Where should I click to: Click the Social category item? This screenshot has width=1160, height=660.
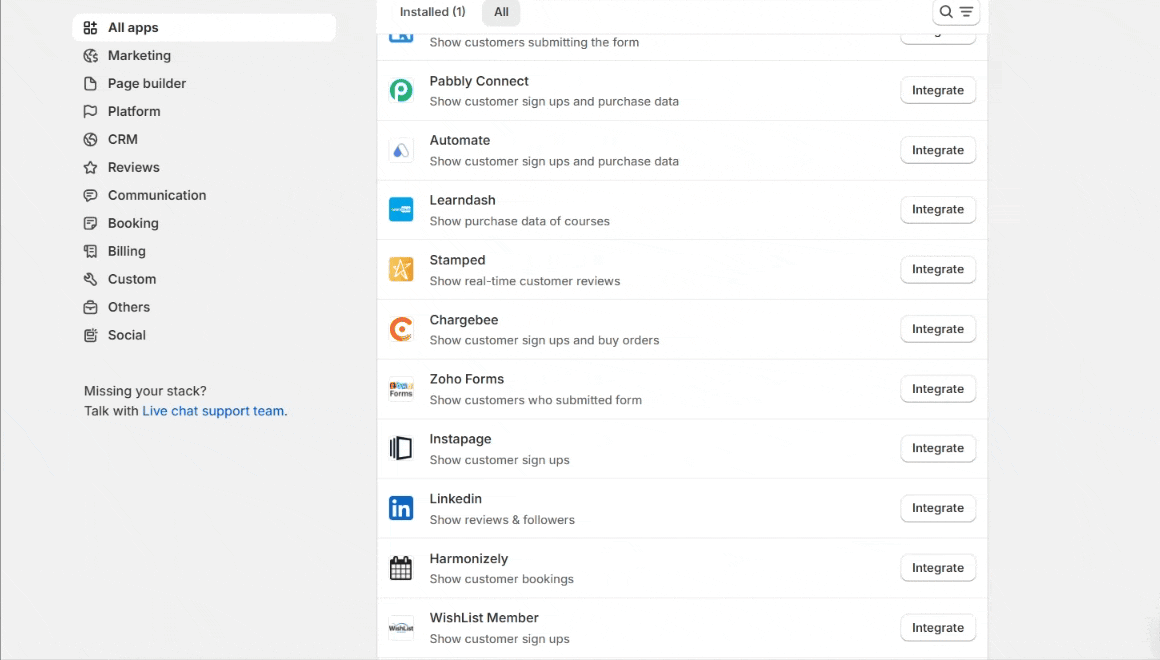pos(126,336)
